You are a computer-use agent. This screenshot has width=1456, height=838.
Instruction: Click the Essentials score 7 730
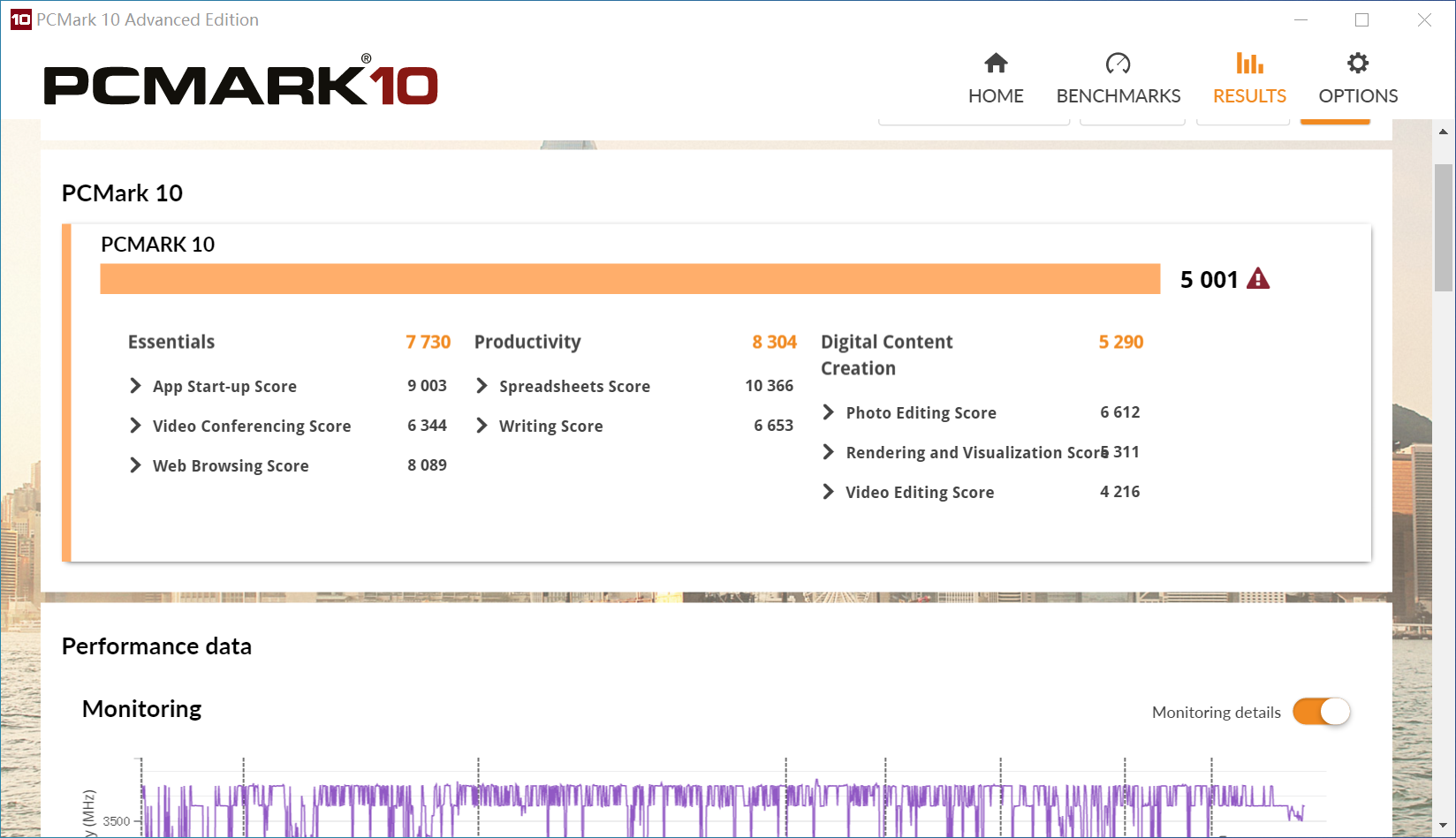pyautogui.click(x=428, y=342)
